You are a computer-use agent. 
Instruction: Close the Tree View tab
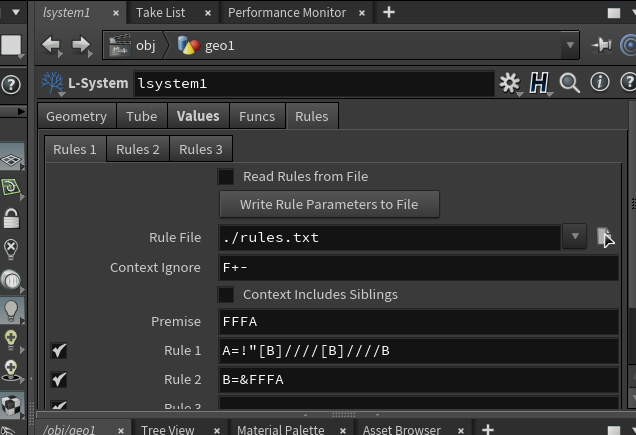pos(217,431)
